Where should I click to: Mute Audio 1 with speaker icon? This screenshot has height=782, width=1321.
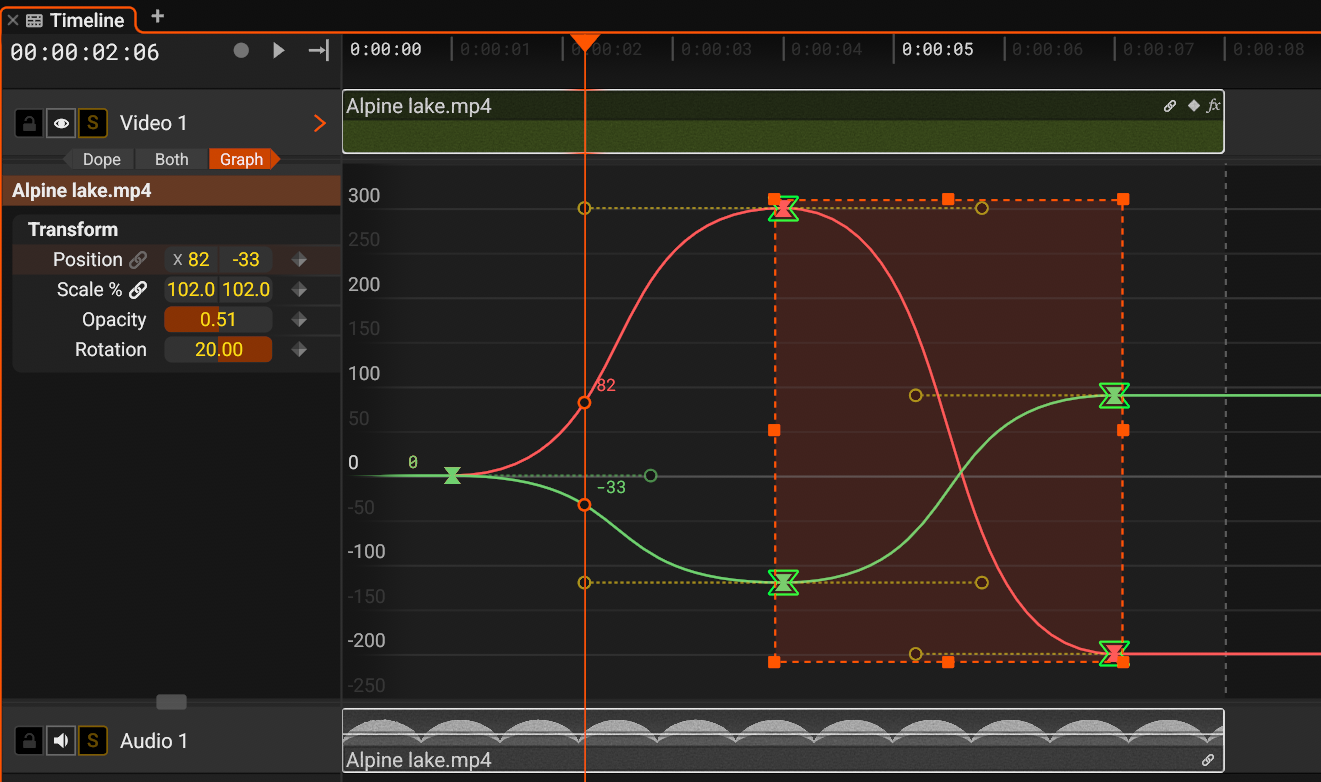coord(62,741)
